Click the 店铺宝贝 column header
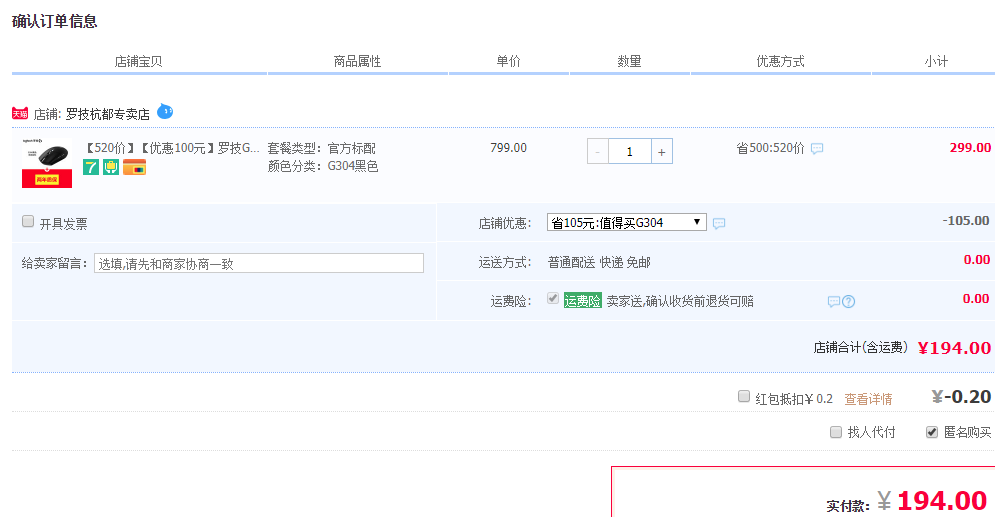Viewport: 995px width, 517px height. point(138,62)
